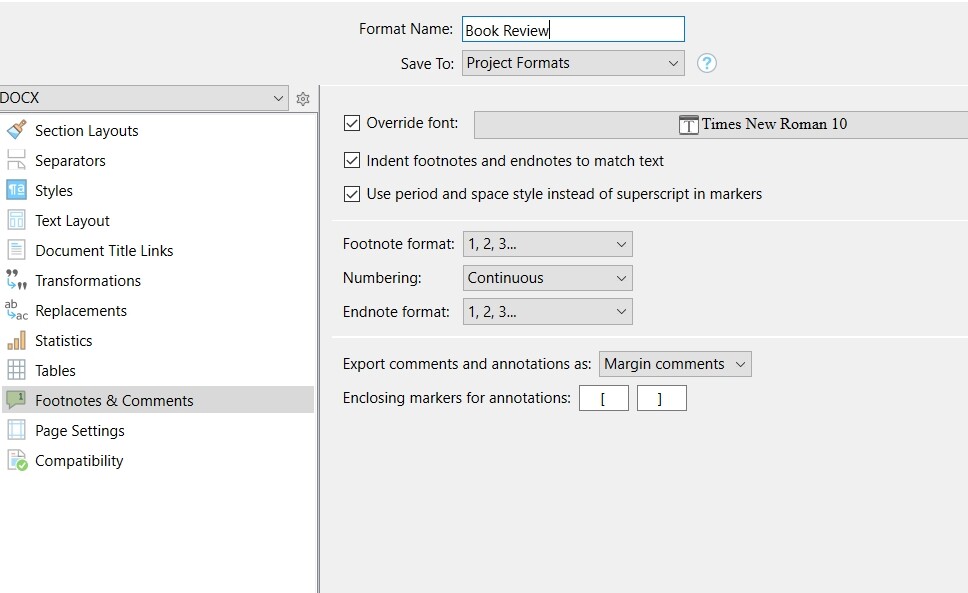Open the gear menu beside DOCX
This screenshot has height=593, width=968.
(303, 98)
